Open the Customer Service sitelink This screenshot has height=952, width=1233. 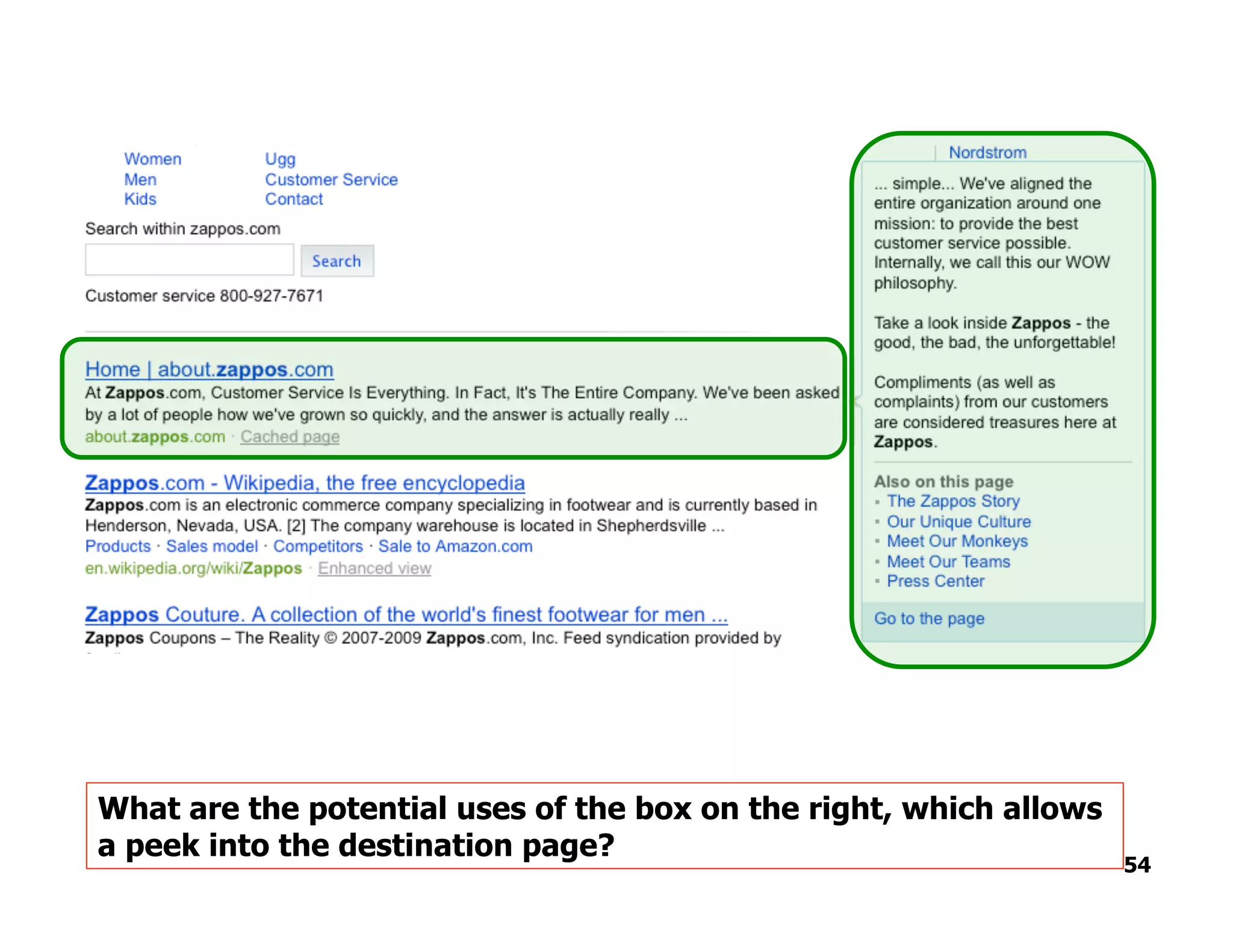332,179
